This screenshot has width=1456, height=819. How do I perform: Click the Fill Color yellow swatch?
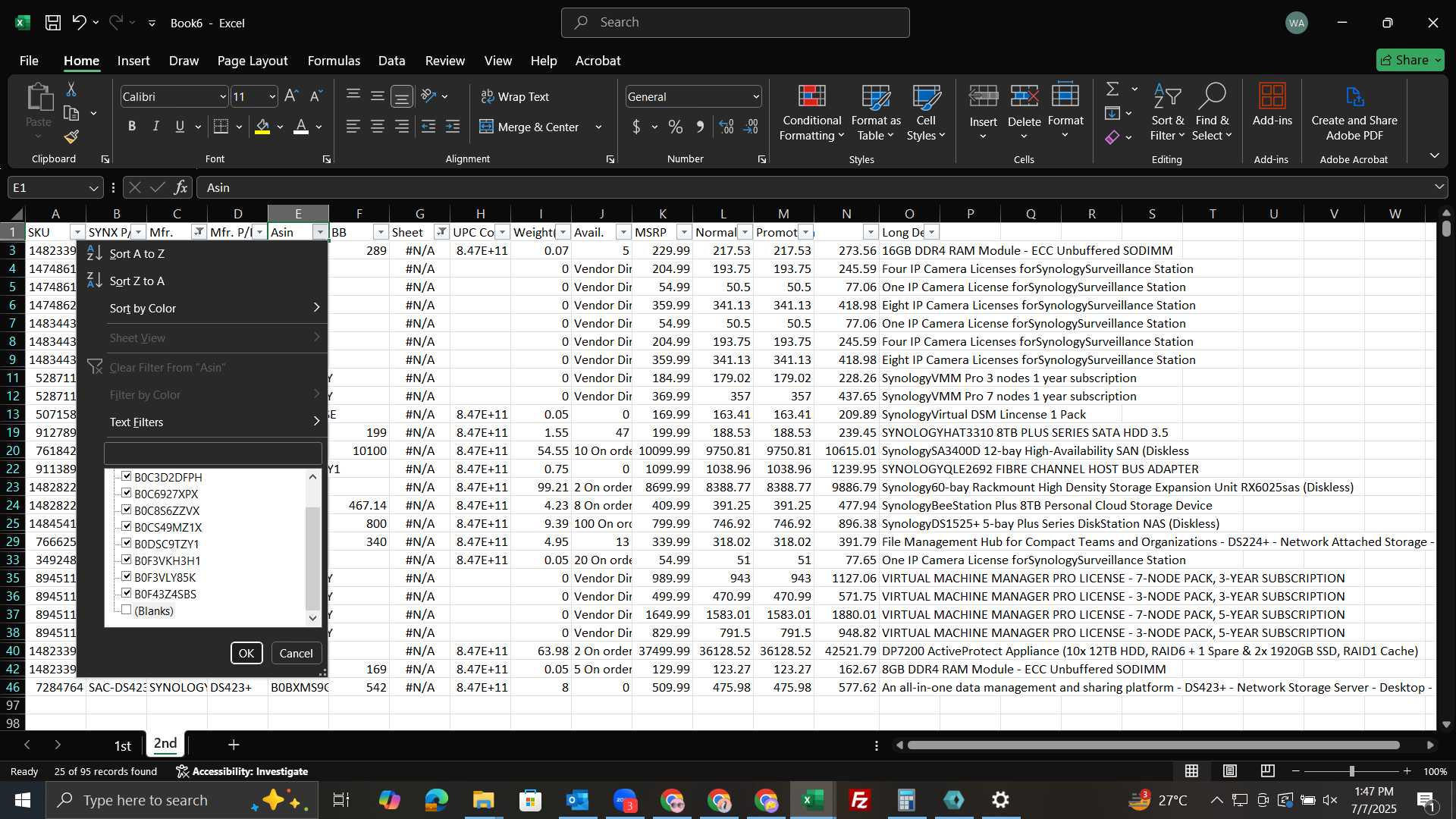point(262,127)
